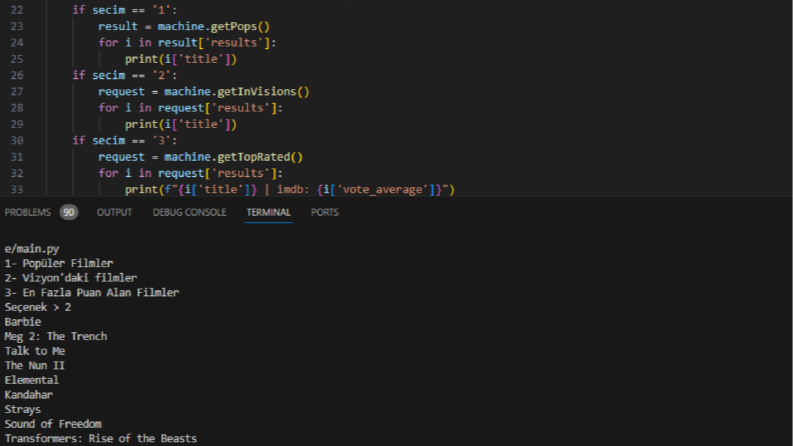The image size is (793, 446).
Task: Click the if secim == '1' line
Action: (124, 10)
